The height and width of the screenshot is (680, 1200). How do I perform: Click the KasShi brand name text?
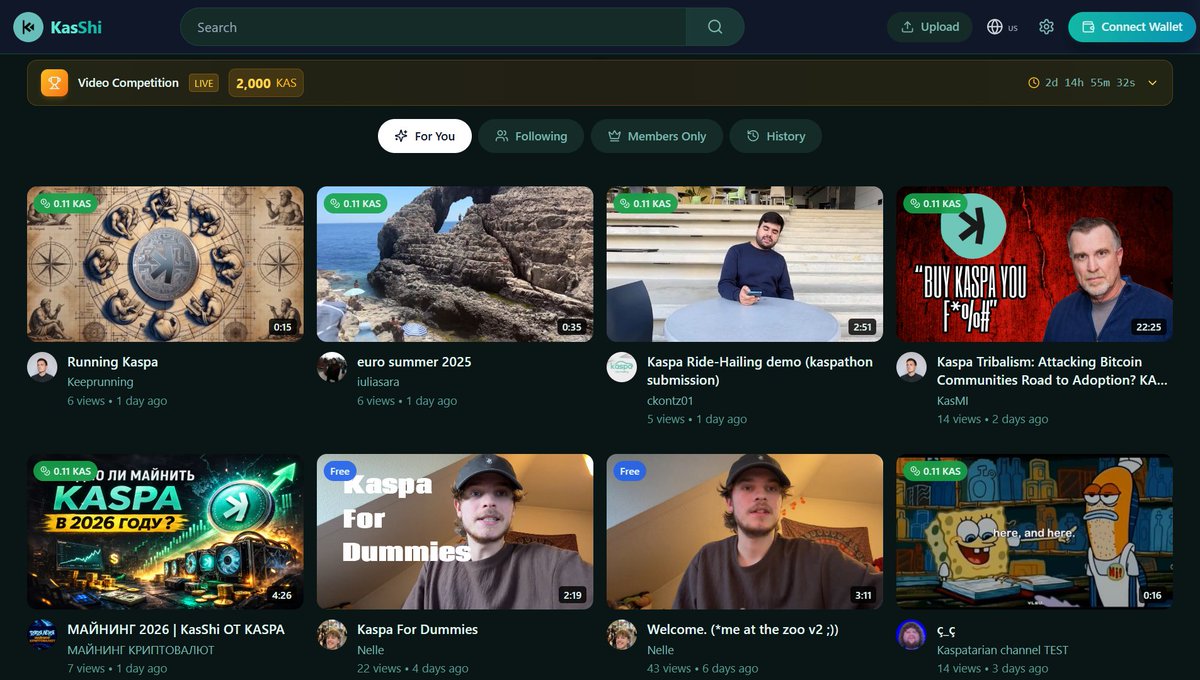tap(76, 28)
